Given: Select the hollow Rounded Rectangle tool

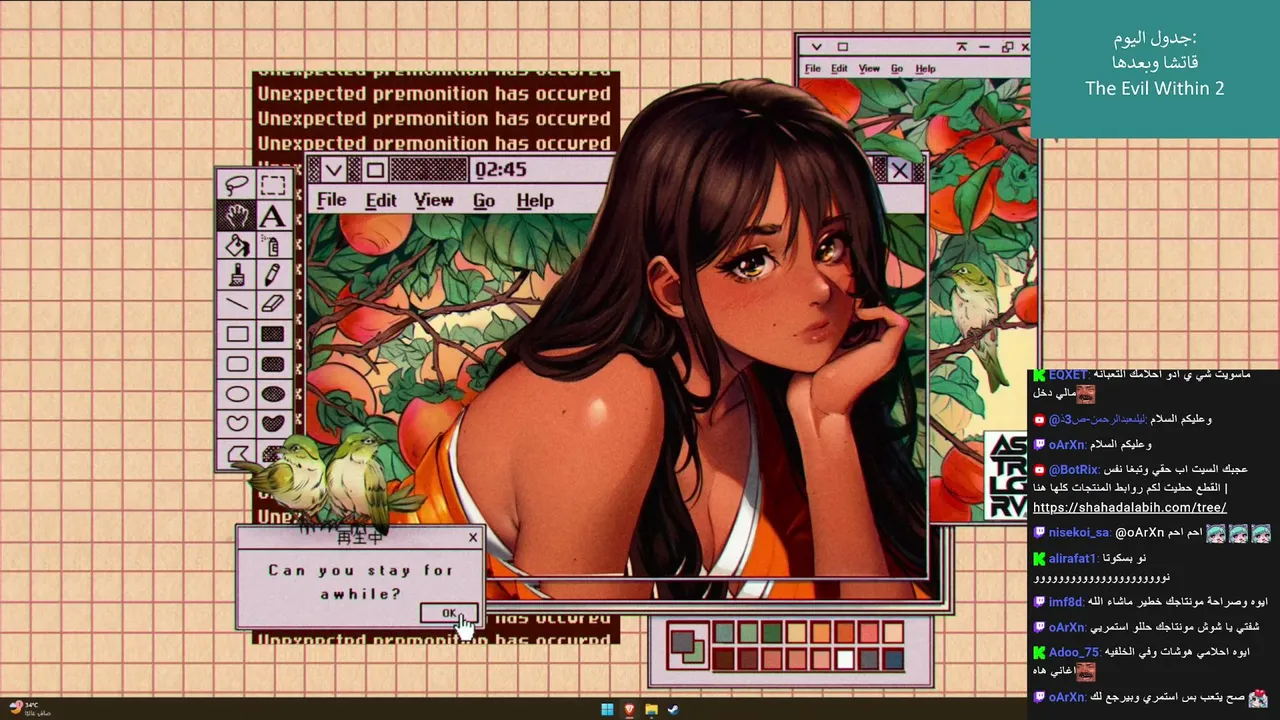Looking at the screenshot, I should pos(237,364).
